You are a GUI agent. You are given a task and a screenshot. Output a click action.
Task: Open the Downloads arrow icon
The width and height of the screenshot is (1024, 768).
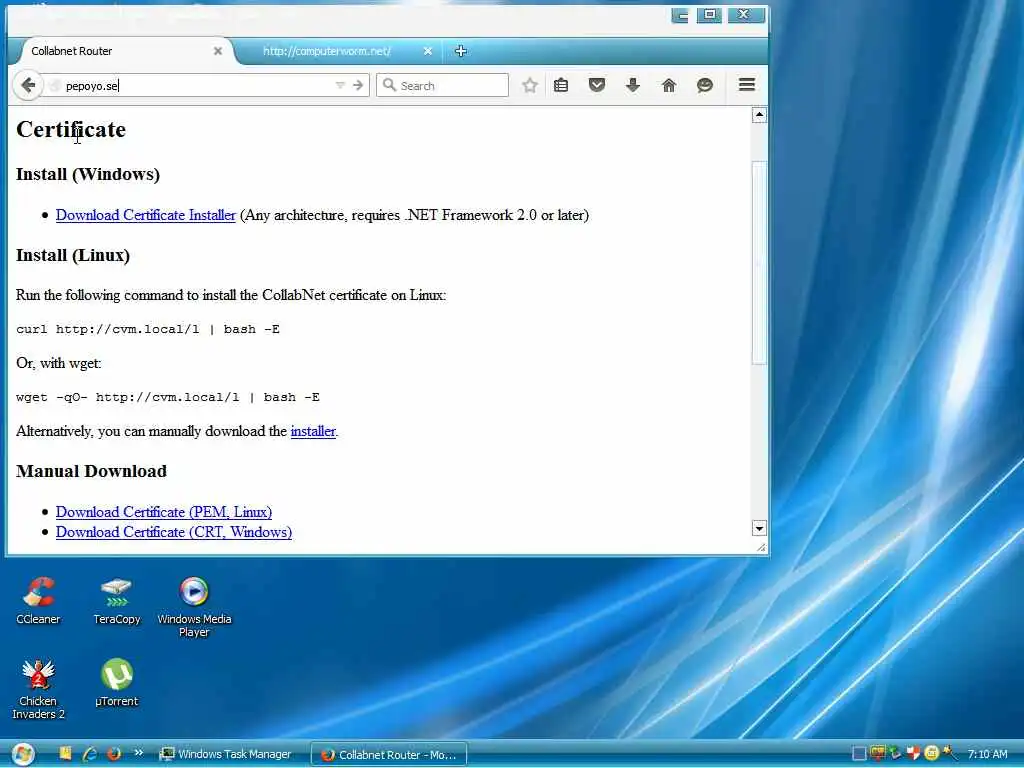pyautogui.click(x=632, y=86)
